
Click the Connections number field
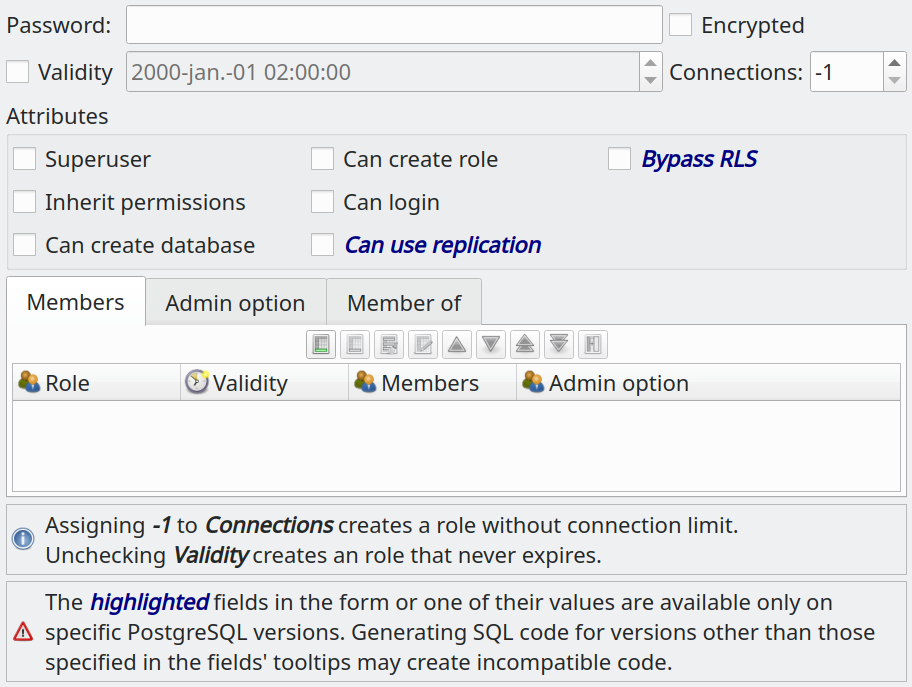tap(847, 72)
